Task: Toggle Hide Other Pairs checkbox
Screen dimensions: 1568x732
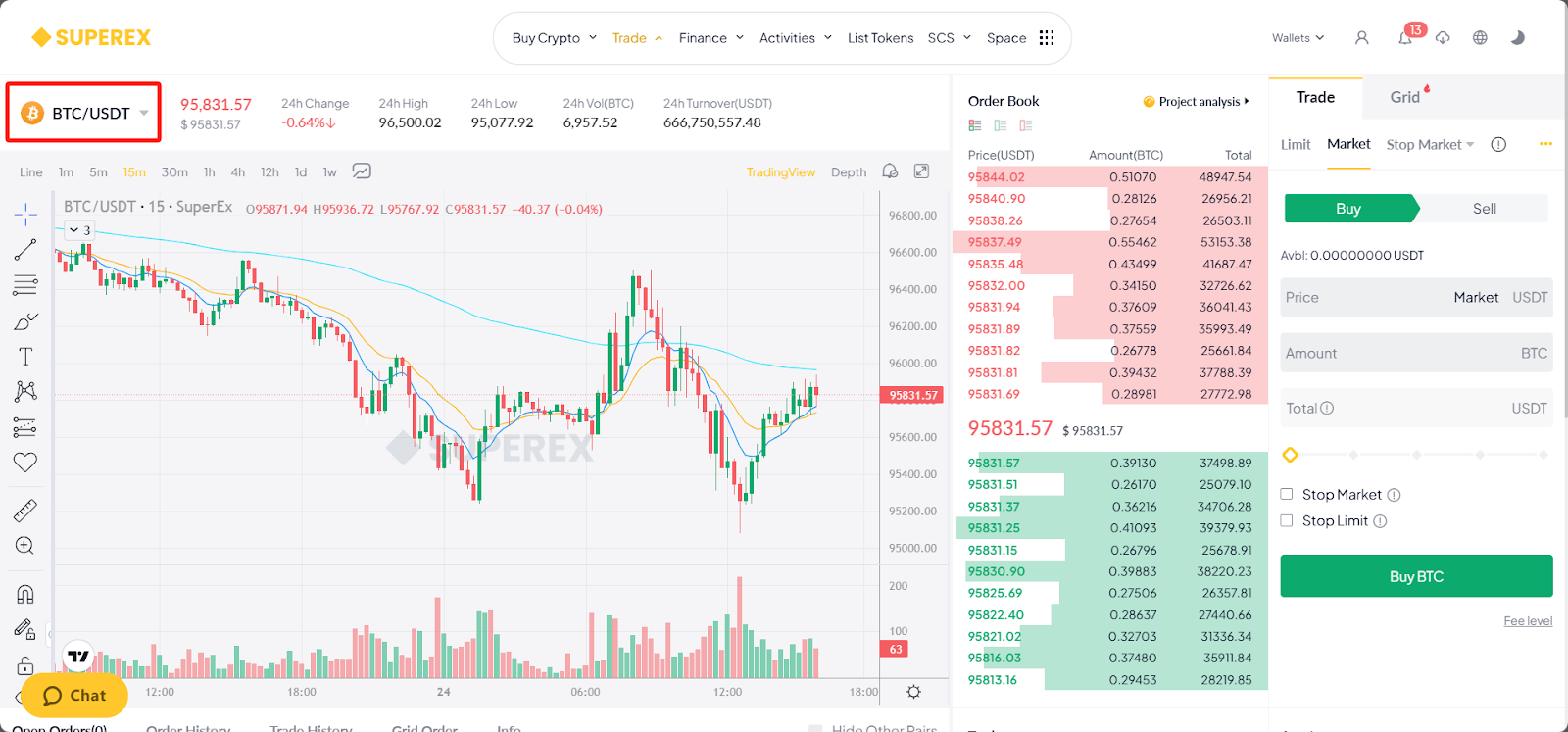Action: pyautogui.click(x=815, y=728)
